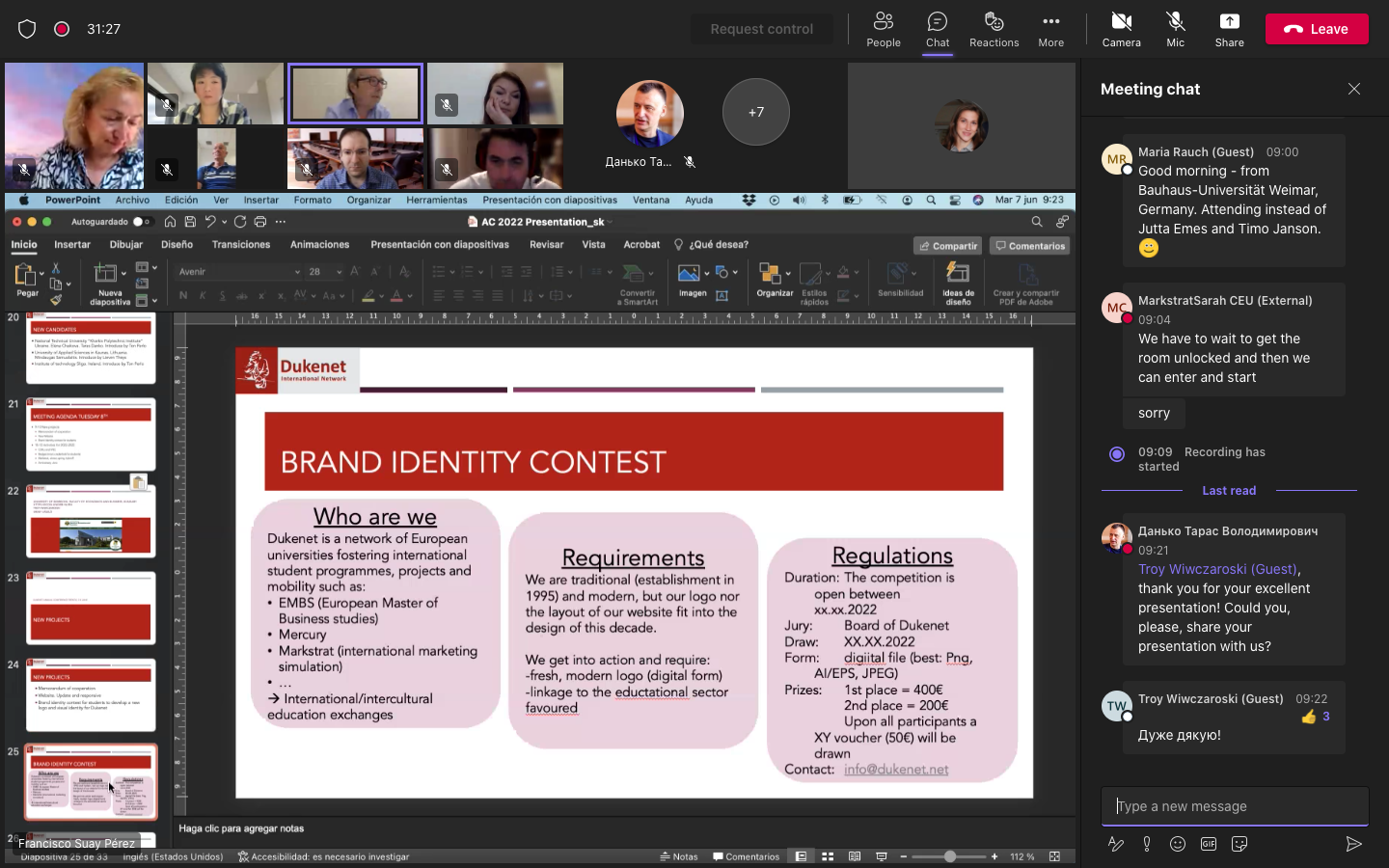Select the Chat tab in meeting toolbar
The height and width of the screenshot is (868, 1389).
[938, 29]
